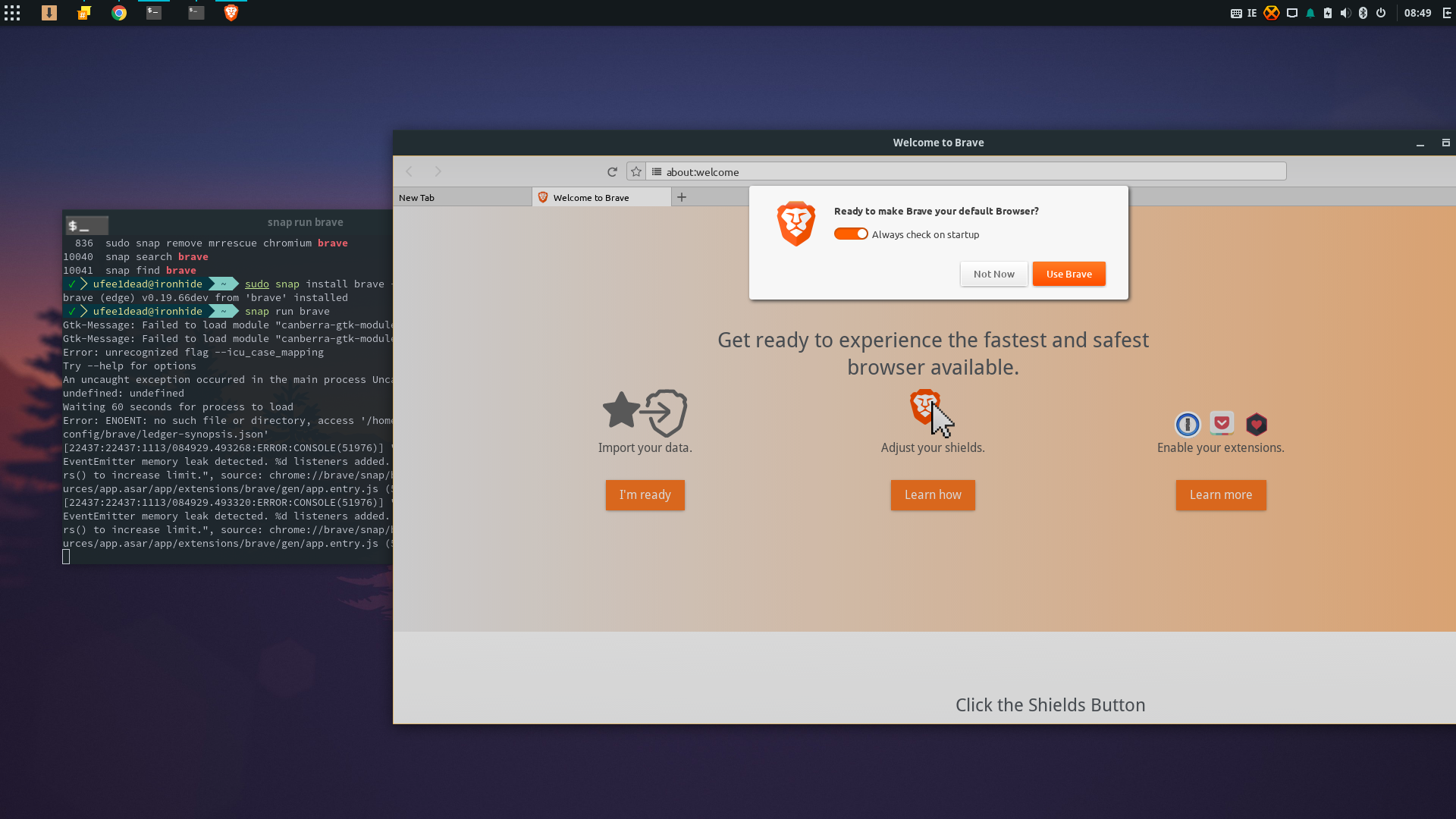This screenshot has width=1456, height=819.
Task: Switch to the second terminal in the panel
Action: point(196,13)
